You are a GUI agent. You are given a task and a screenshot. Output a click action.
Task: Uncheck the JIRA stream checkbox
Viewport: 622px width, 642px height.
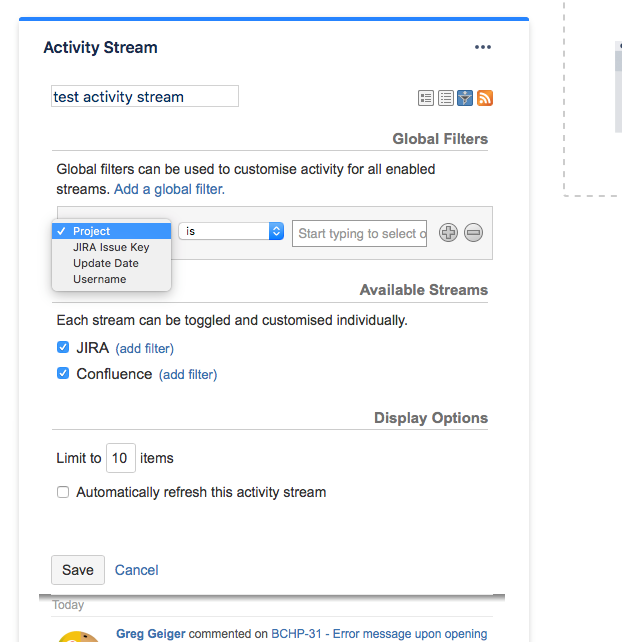click(x=63, y=347)
